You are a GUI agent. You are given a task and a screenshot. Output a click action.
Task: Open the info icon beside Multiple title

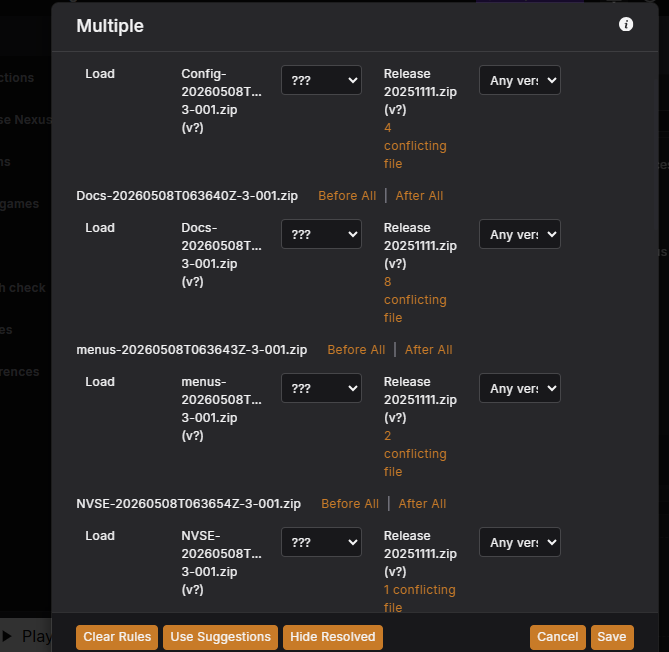click(x=625, y=24)
